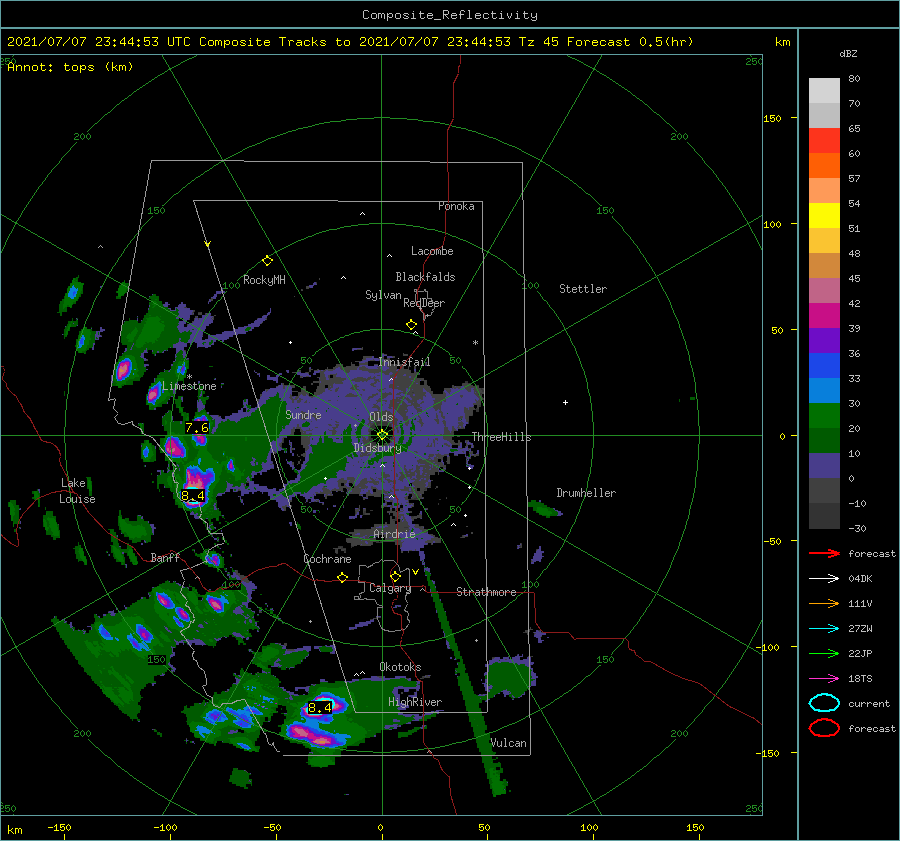The width and height of the screenshot is (900, 841).
Task: Select the orange 111V arrow icon
Action: pos(824,603)
